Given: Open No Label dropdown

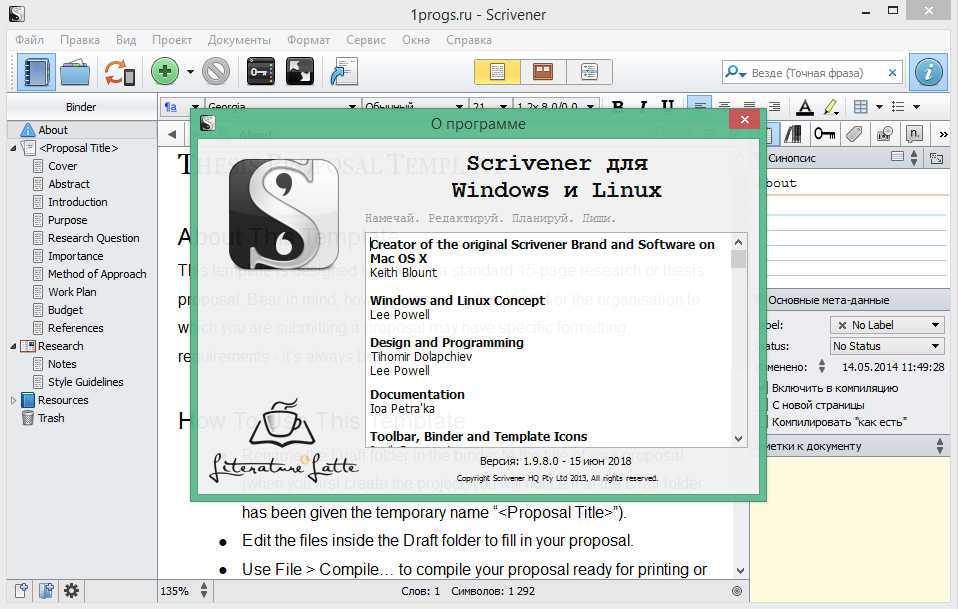Looking at the screenshot, I should coord(888,325).
